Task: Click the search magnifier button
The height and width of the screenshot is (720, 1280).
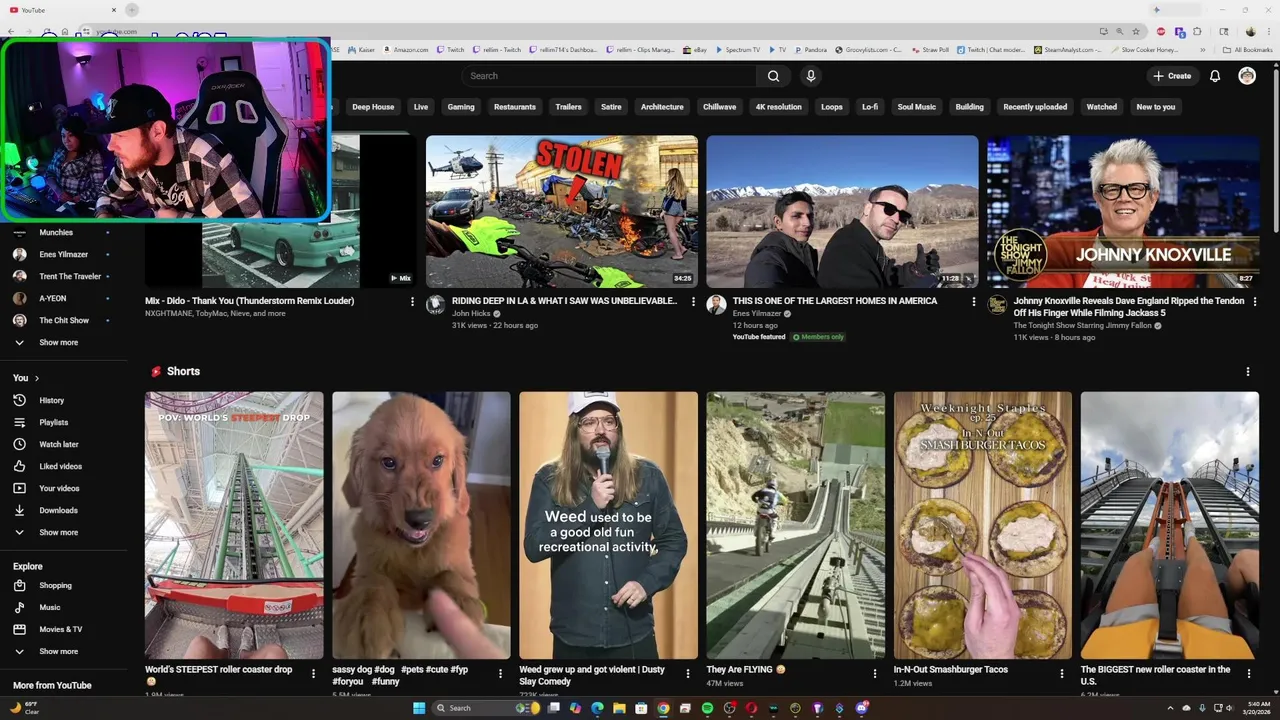Action: pos(773,76)
